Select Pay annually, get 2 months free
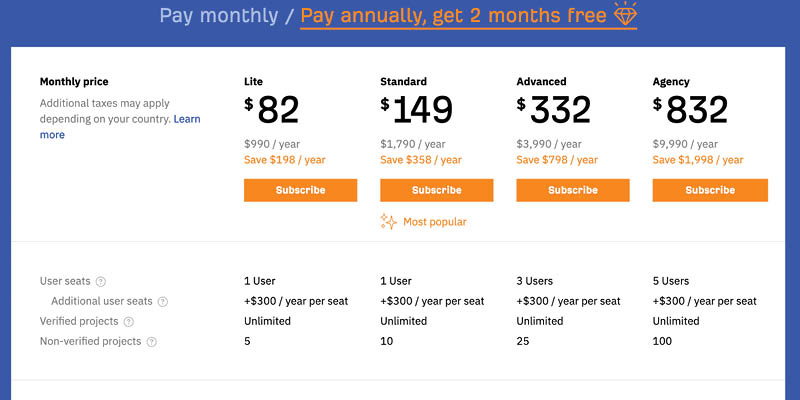Image resolution: width=800 pixels, height=400 pixels. pyautogui.click(x=453, y=16)
